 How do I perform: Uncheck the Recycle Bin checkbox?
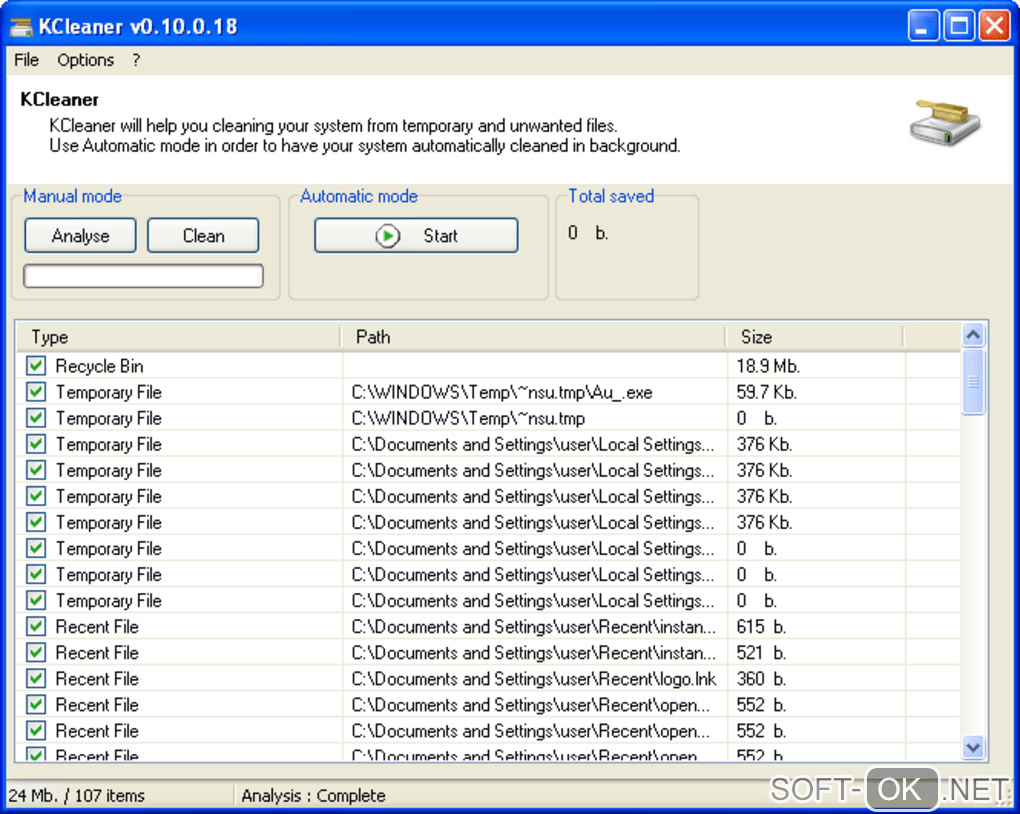click(36, 366)
